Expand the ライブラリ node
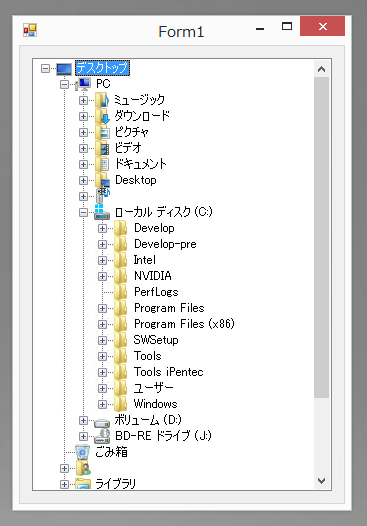This screenshot has height=526, width=367. [64, 484]
